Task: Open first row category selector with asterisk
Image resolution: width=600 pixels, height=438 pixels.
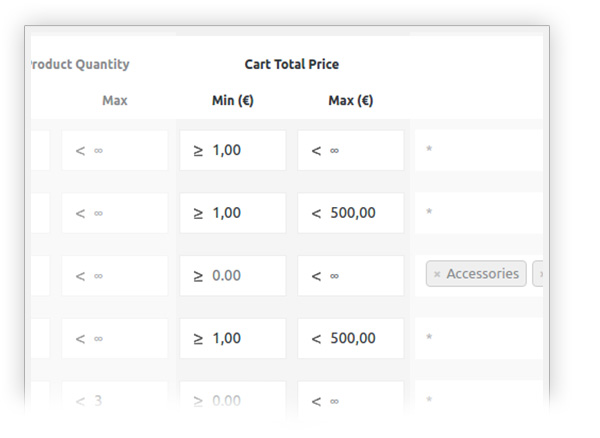Action: pos(480,150)
